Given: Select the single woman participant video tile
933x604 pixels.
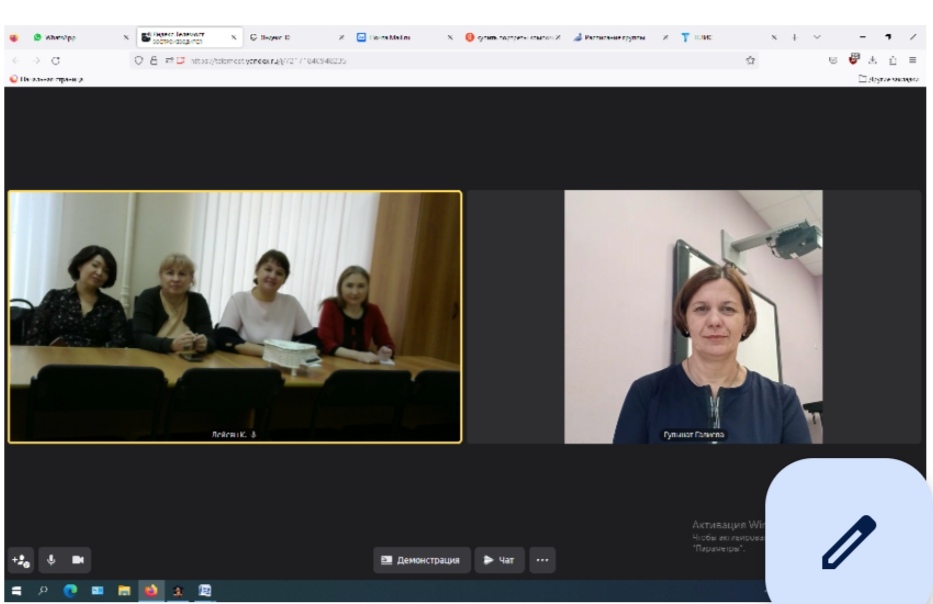Looking at the screenshot, I should [x=694, y=316].
